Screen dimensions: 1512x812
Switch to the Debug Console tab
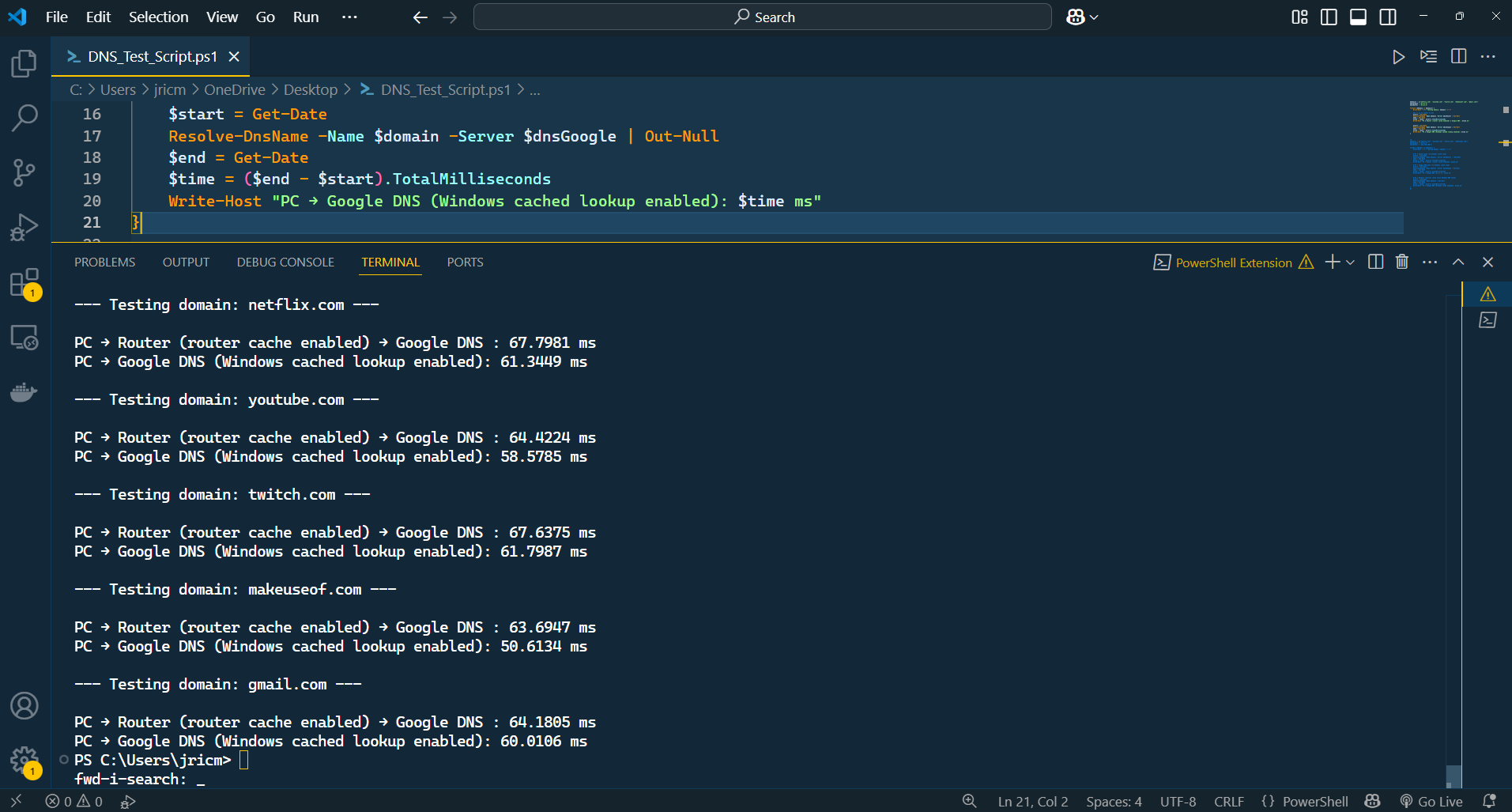point(285,262)
